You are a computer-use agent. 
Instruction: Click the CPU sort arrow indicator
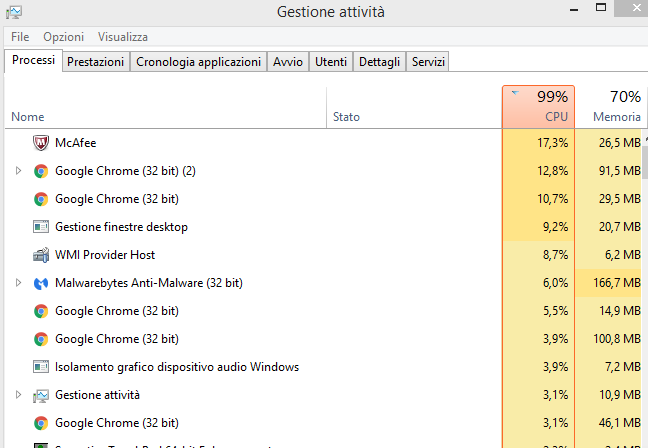[x=515, y=93]
